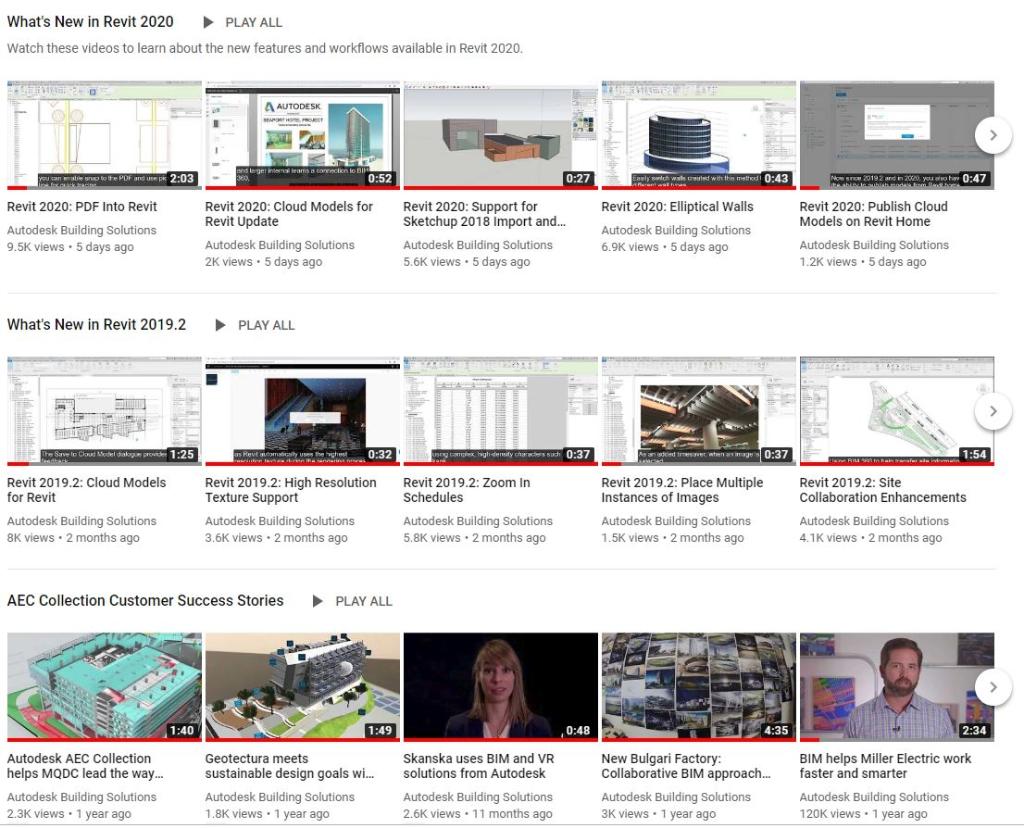
Task: Click the 2:03 duration badge on PDF Into Revit
Action: 182,178
